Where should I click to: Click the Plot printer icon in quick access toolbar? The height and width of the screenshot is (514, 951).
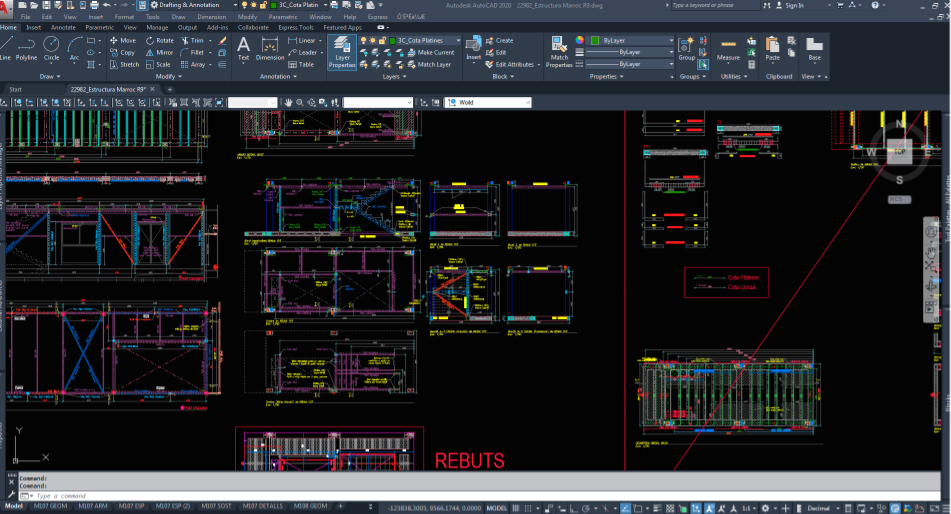pyautogui.click(x=94, y=5)
